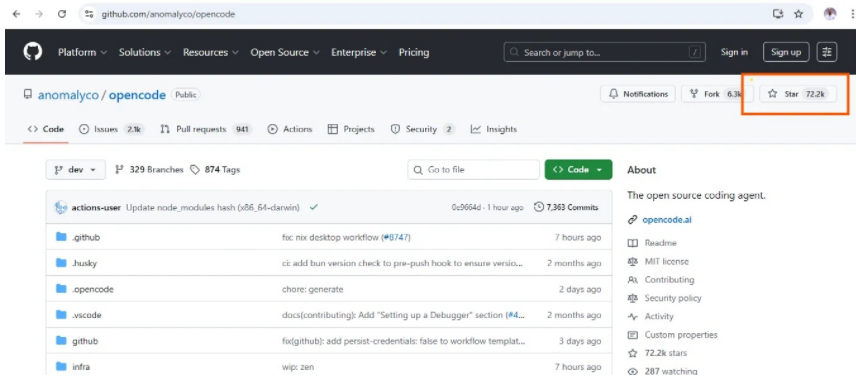This screenshot has height=389, width=856.
Task: Click the repository icon before anomalyco
Action: pyautogui.click(x=27, y=94)
